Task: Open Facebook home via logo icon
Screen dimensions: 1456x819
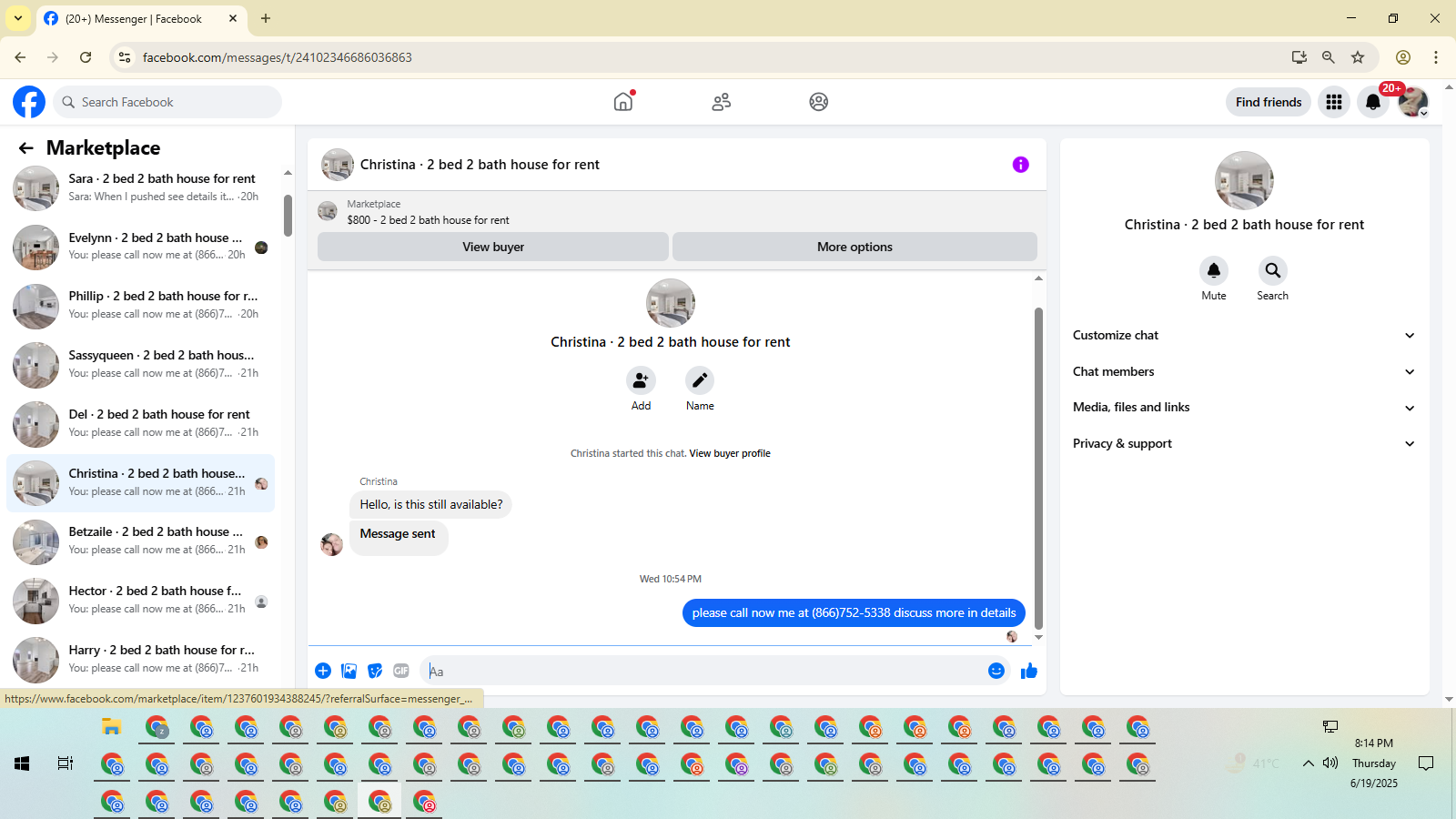Action: pyautogui.click(x=29, y=102)
